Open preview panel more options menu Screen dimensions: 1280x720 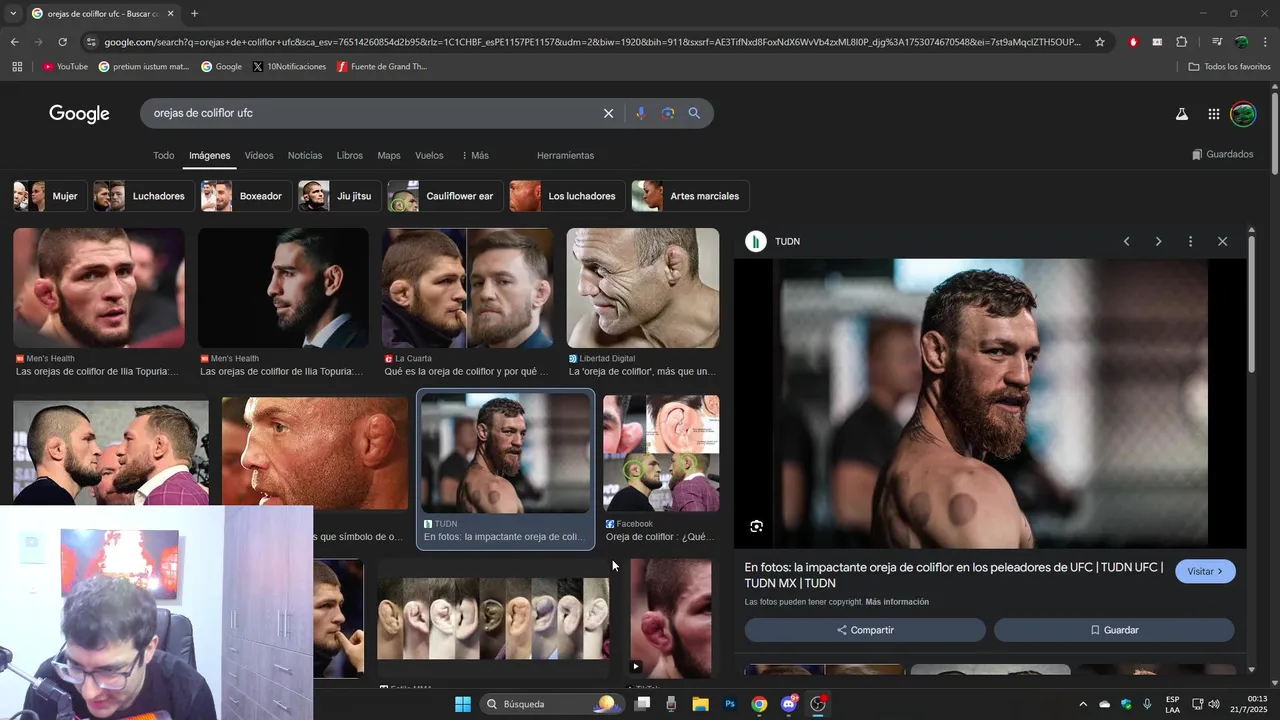point(1190,241)
